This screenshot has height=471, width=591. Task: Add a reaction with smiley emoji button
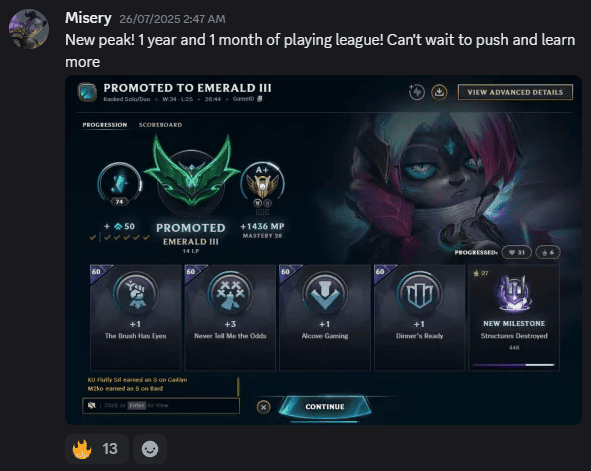coord(150,449)
